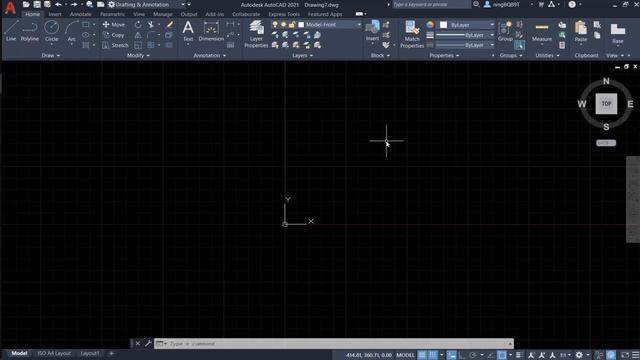
Task: Click the Move tool in Modify panel
Action: coord(114,24)
